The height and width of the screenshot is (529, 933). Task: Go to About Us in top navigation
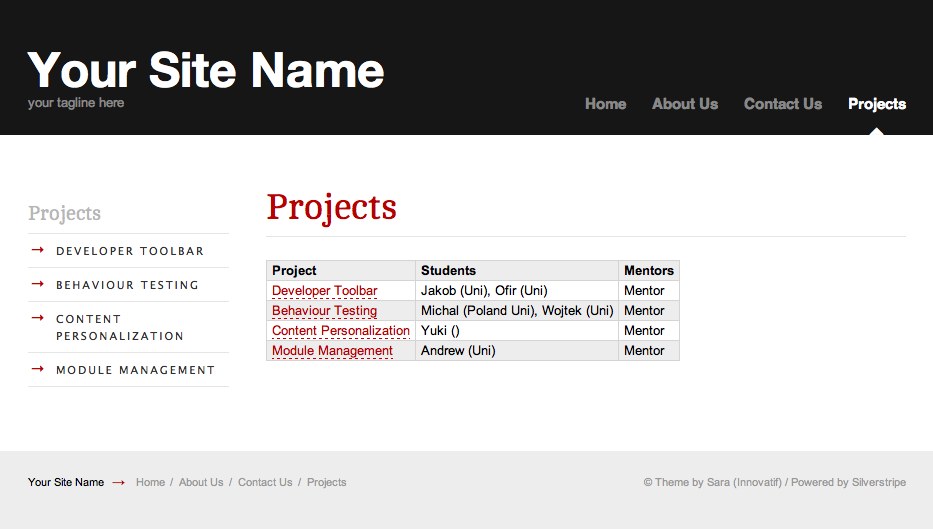pos(684,104)
